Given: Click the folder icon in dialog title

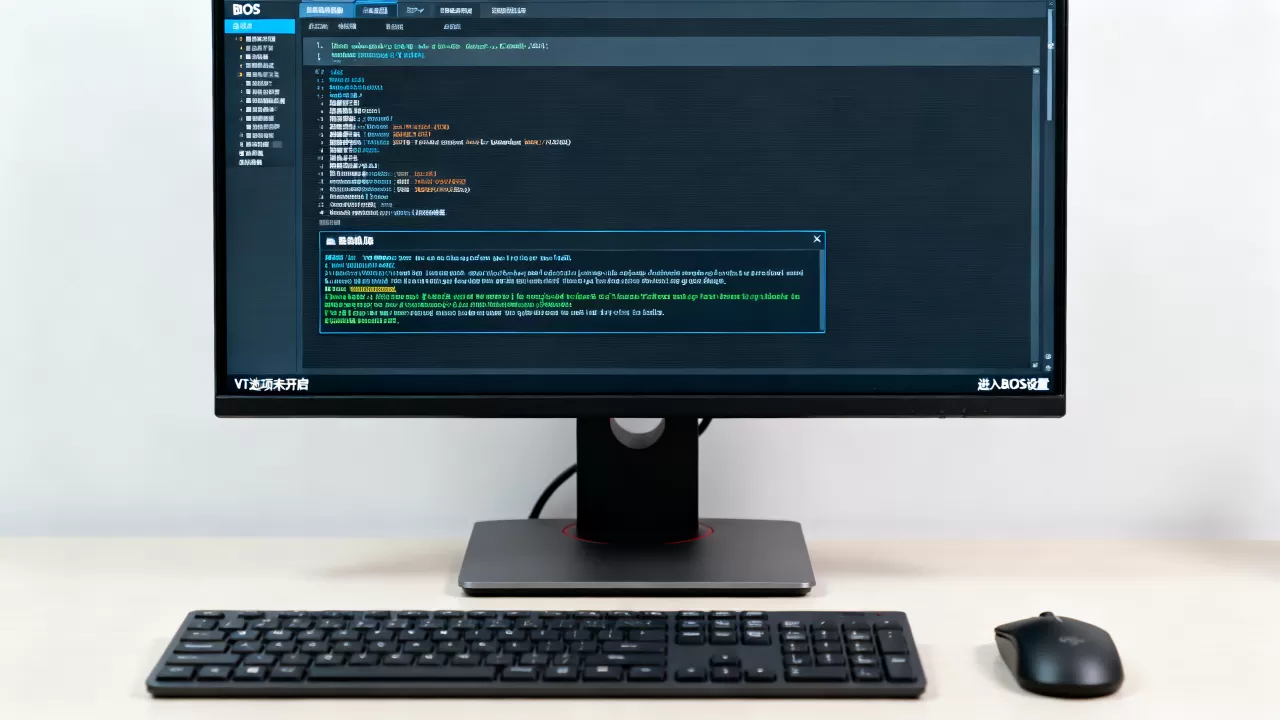Looking at the screenshot, I should (x=330, y=241).
